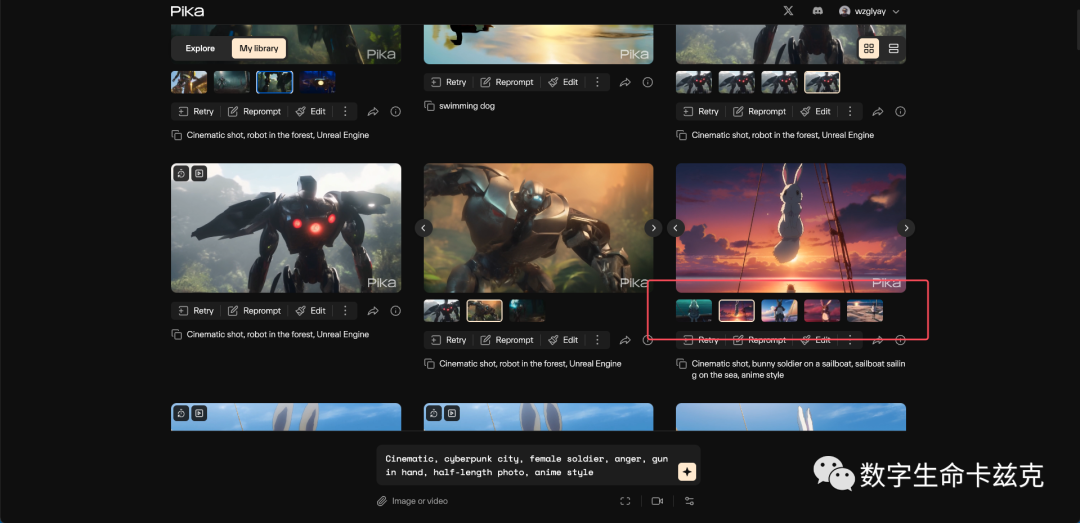Show next clip of silver crouching robot
Screen dimensions: 1080x523
[x=652, y=227]
